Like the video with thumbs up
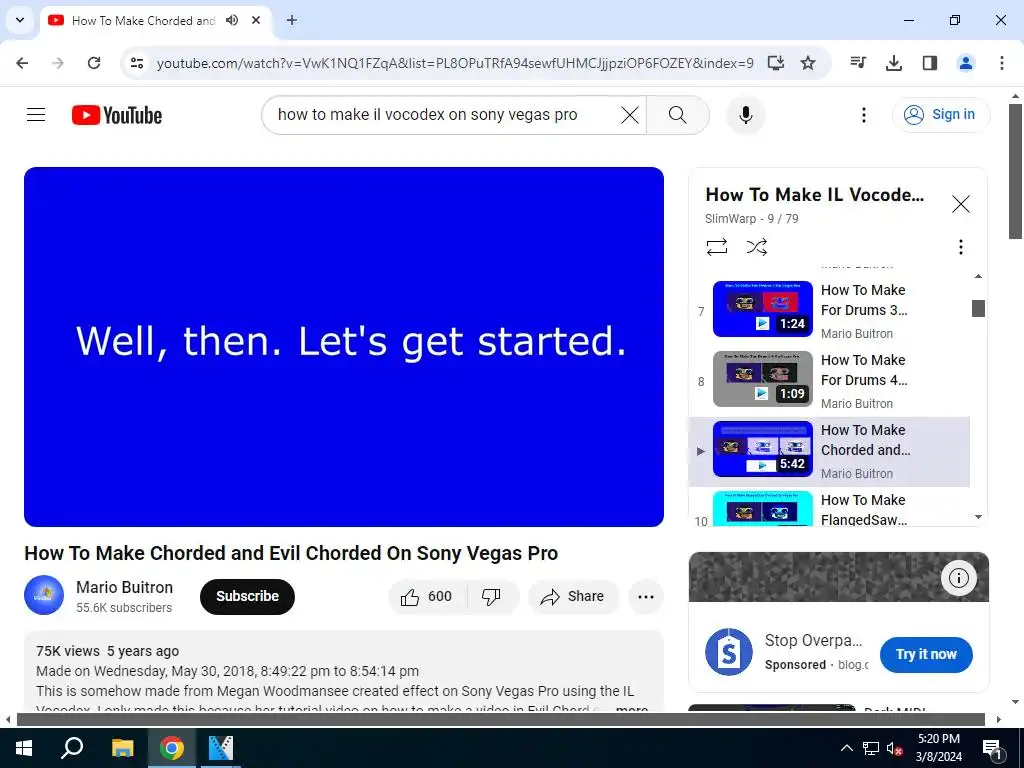This screenshot has height=768, width=1024. coord(427,596)
